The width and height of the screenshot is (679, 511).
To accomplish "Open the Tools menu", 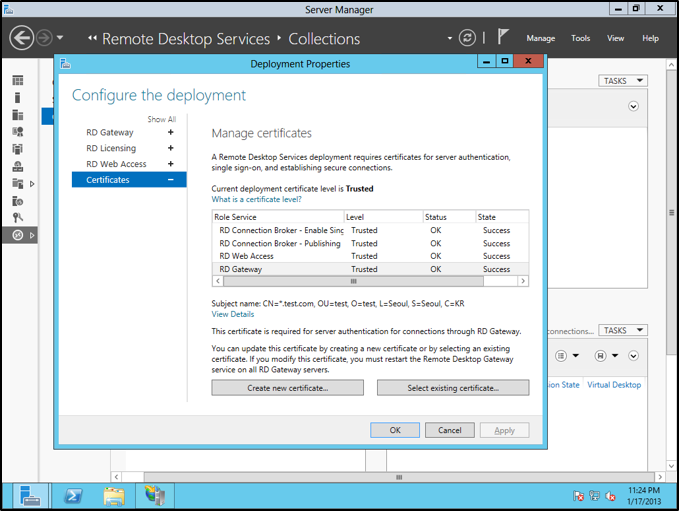I will tap(580, 38).
